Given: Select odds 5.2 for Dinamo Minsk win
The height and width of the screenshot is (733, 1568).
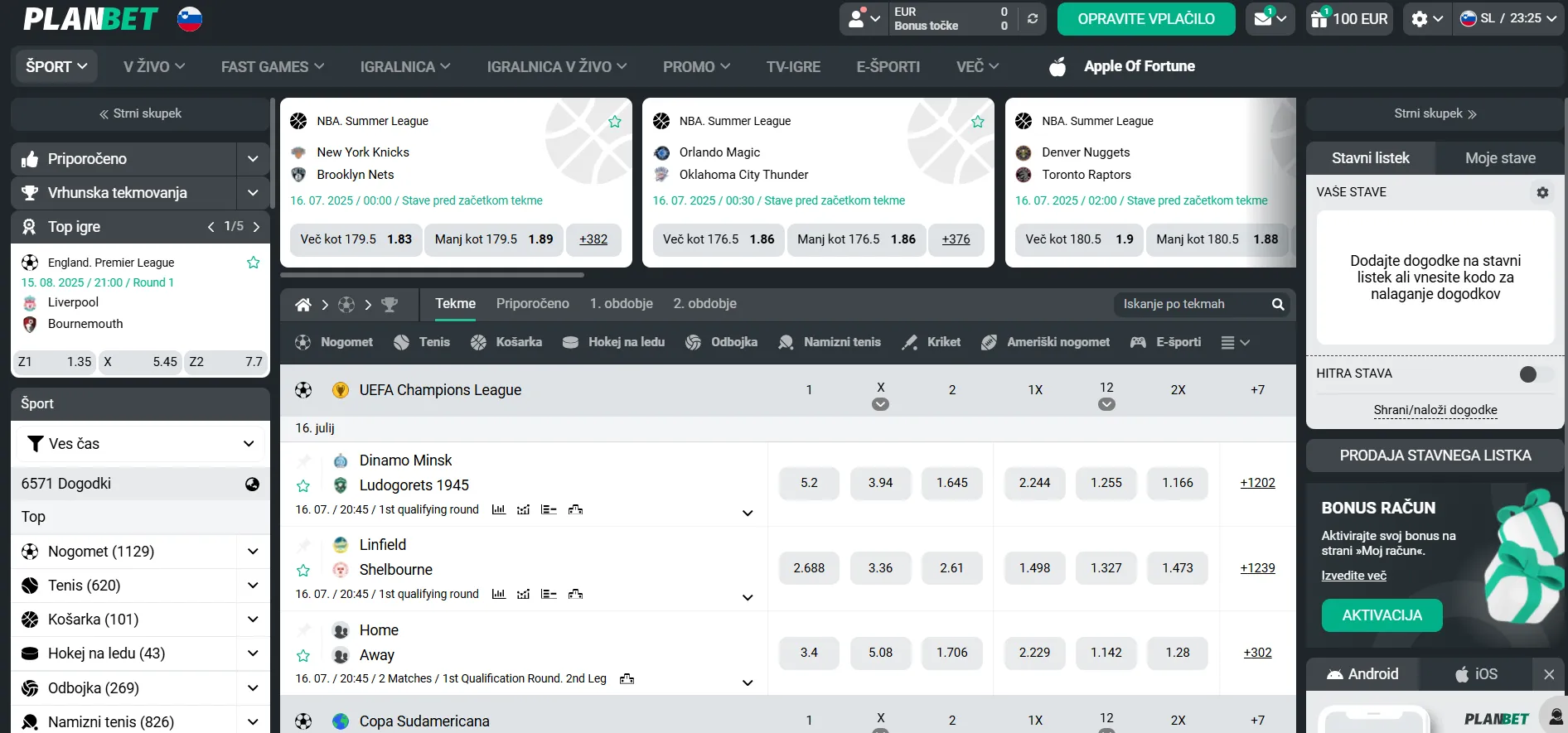Looking at the screenshot, I should tap(809, 483).
